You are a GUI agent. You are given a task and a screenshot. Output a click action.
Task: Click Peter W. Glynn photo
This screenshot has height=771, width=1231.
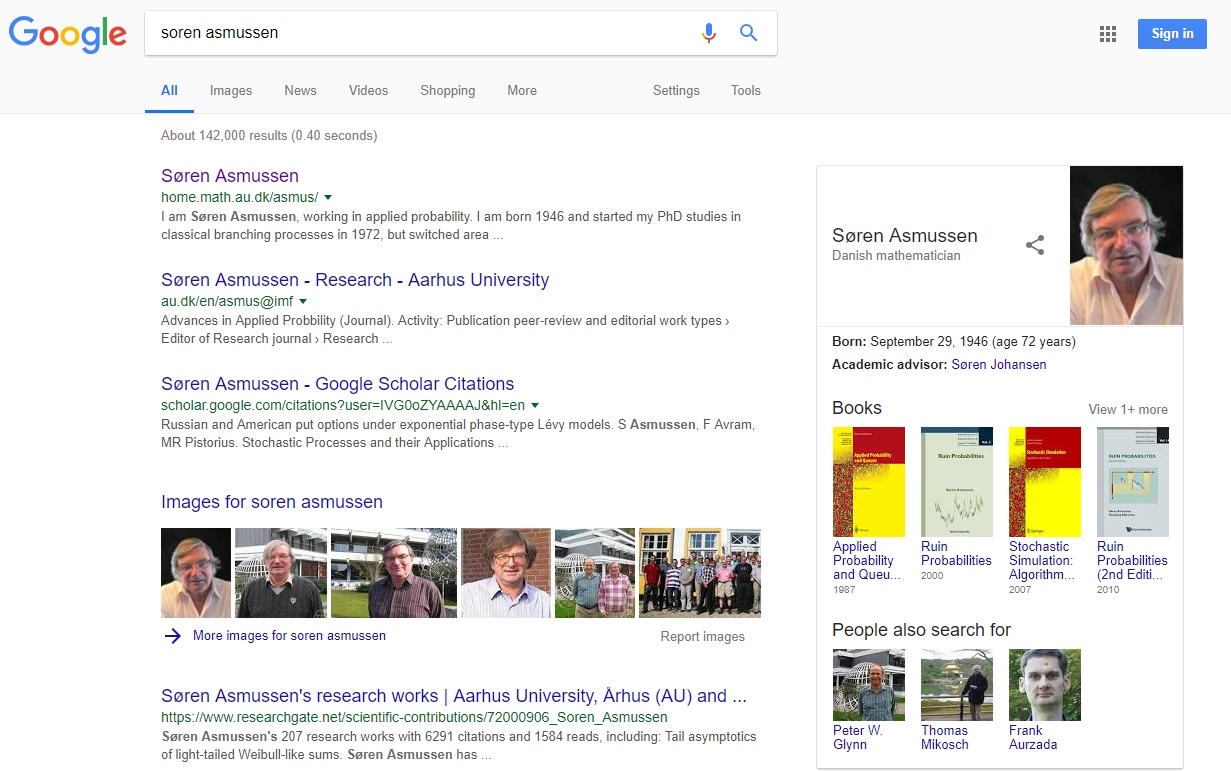869,685
